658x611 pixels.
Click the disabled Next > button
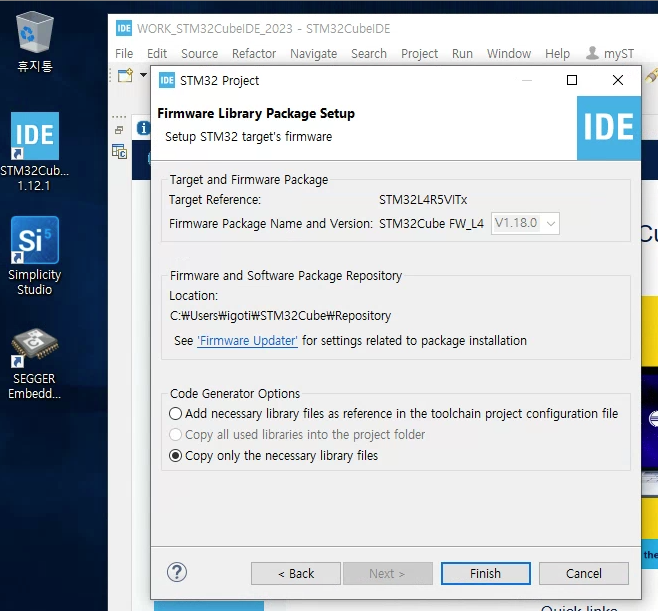pyautogui.click(x=388, y=573)
